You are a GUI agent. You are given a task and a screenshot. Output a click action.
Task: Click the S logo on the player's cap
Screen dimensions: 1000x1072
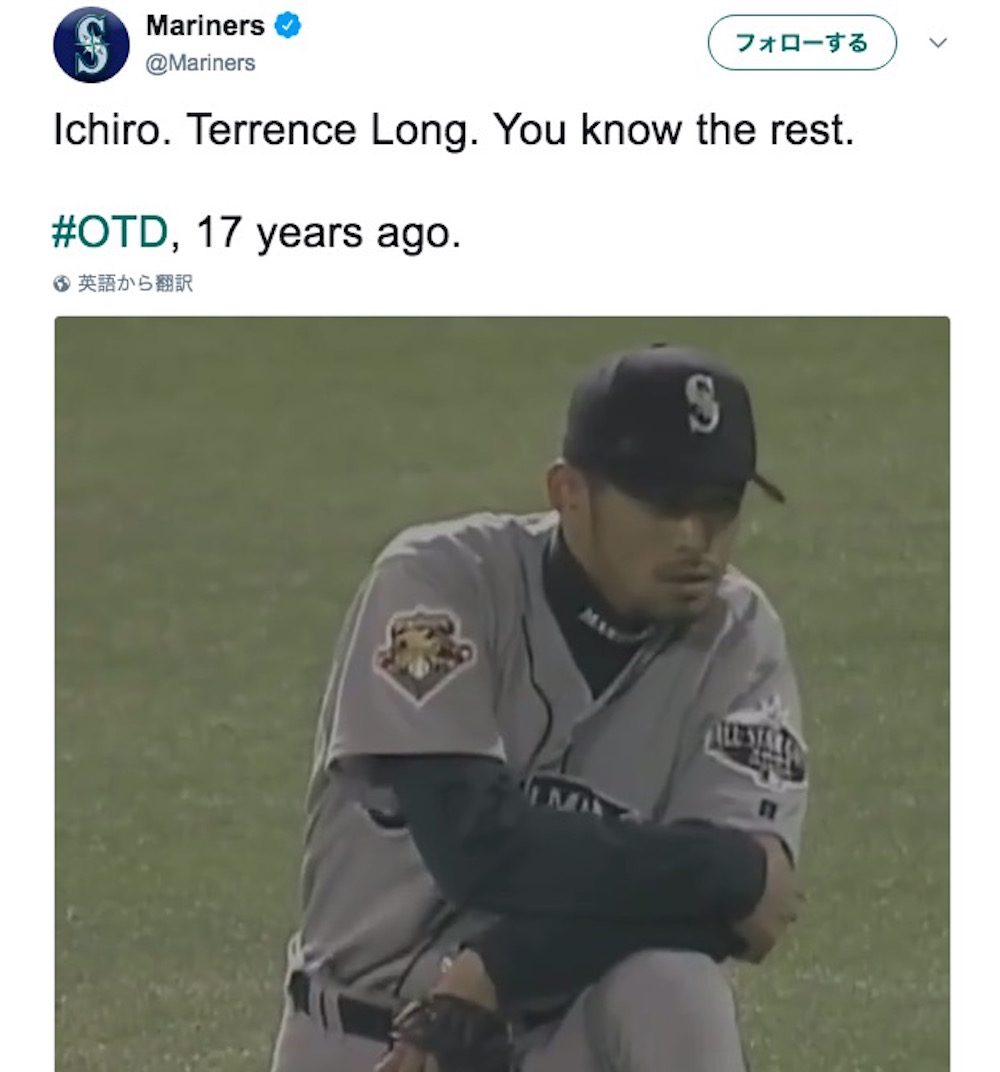[702, 403]
